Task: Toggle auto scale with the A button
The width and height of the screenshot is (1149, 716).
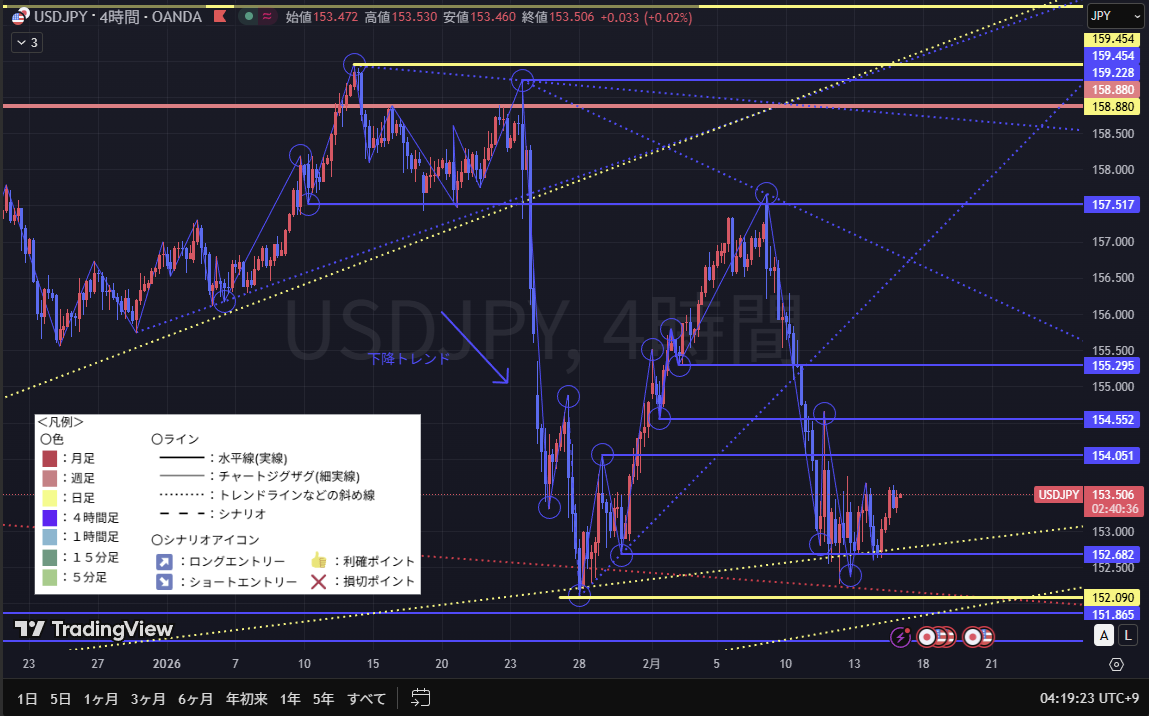Action: 1105,635
